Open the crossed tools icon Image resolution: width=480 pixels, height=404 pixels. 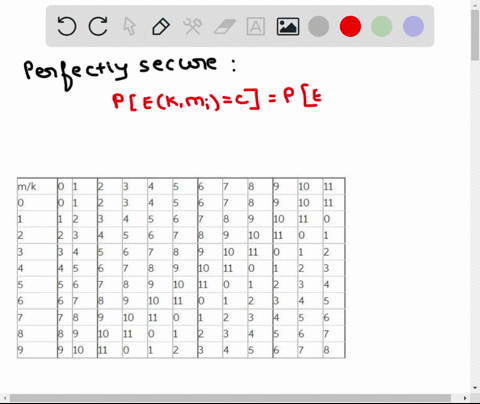point(192,26)
